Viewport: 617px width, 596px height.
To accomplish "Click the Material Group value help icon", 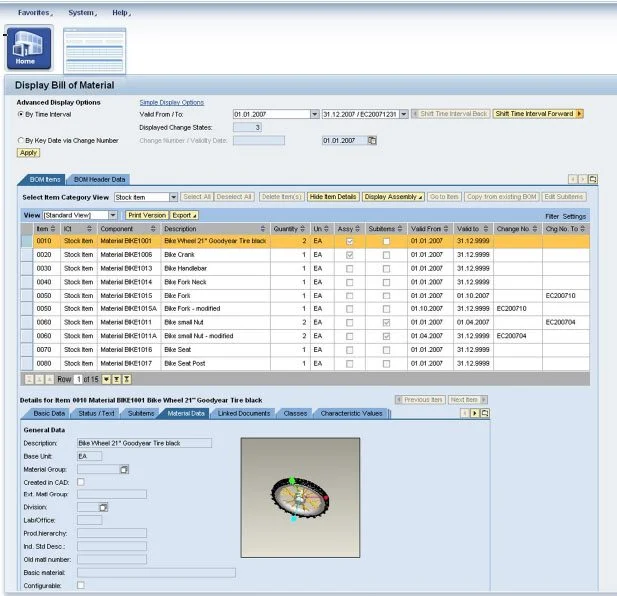I will (x=124, y=469).
